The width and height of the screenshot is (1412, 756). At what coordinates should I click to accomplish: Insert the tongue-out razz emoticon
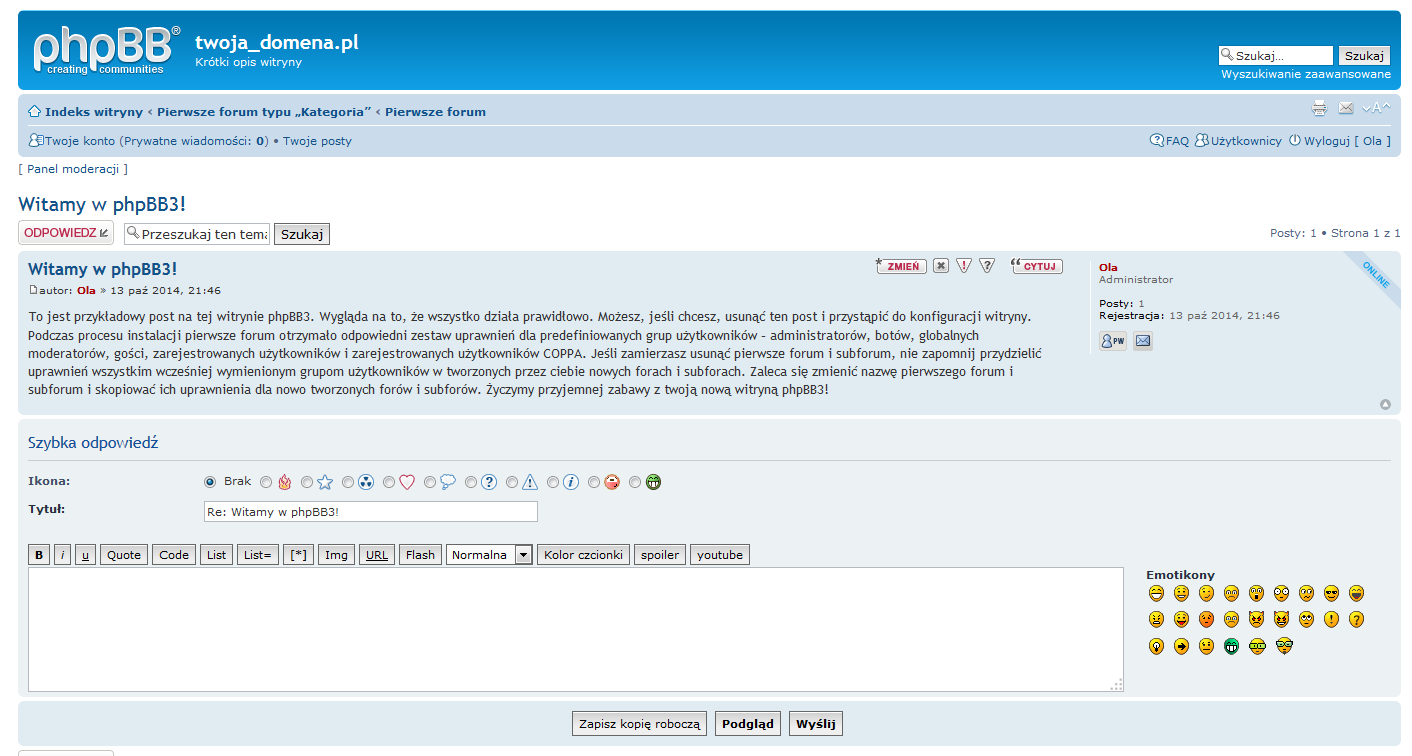point(1182,619)
